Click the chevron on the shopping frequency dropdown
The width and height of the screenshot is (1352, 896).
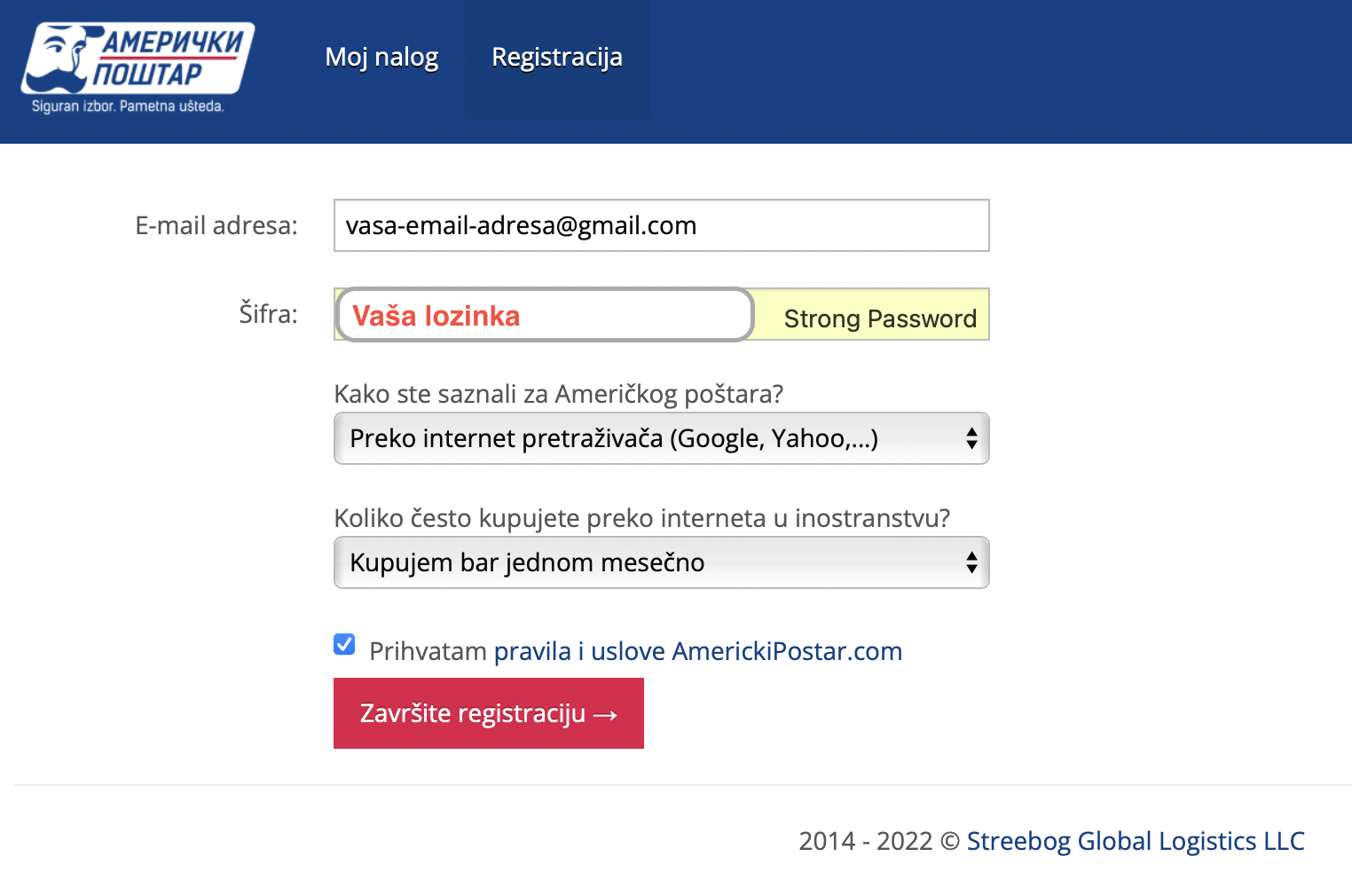(971, 562)
